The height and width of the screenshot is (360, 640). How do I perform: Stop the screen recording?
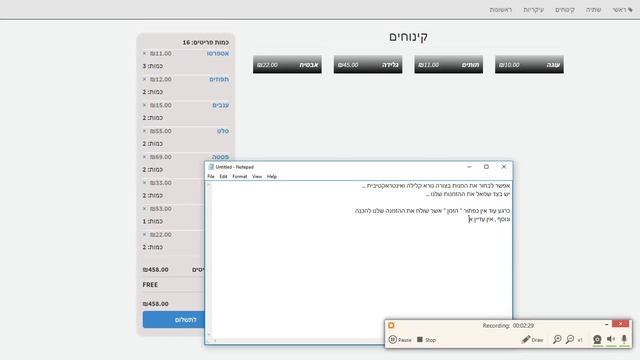pyautogui.click(x=426, y=340)
